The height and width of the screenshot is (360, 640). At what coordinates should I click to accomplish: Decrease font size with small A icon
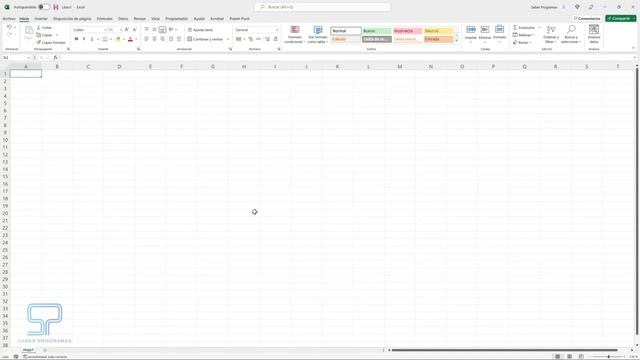134,30
